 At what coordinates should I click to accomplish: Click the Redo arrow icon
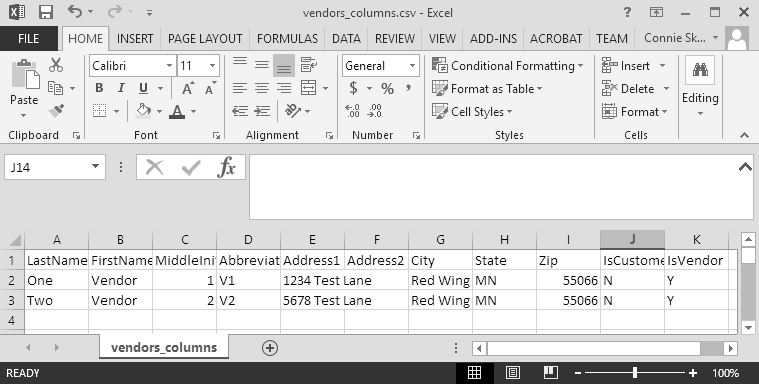click(114, 11)
